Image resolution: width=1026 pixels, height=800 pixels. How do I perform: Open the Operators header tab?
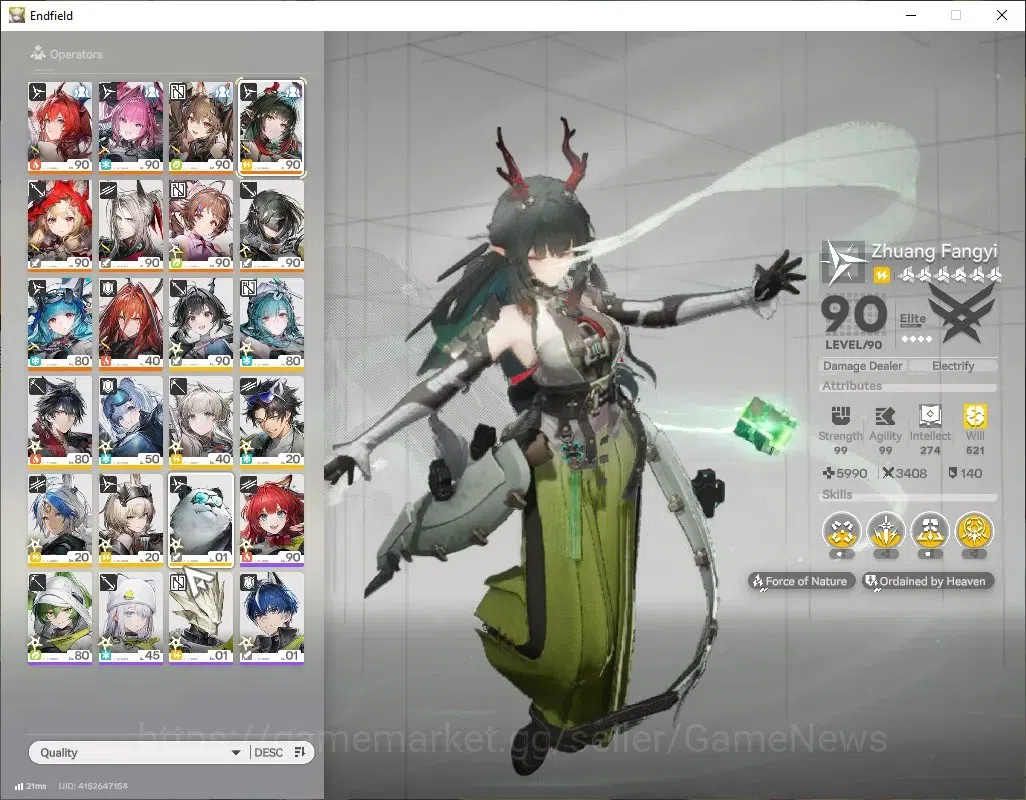[x=66, y=54]
